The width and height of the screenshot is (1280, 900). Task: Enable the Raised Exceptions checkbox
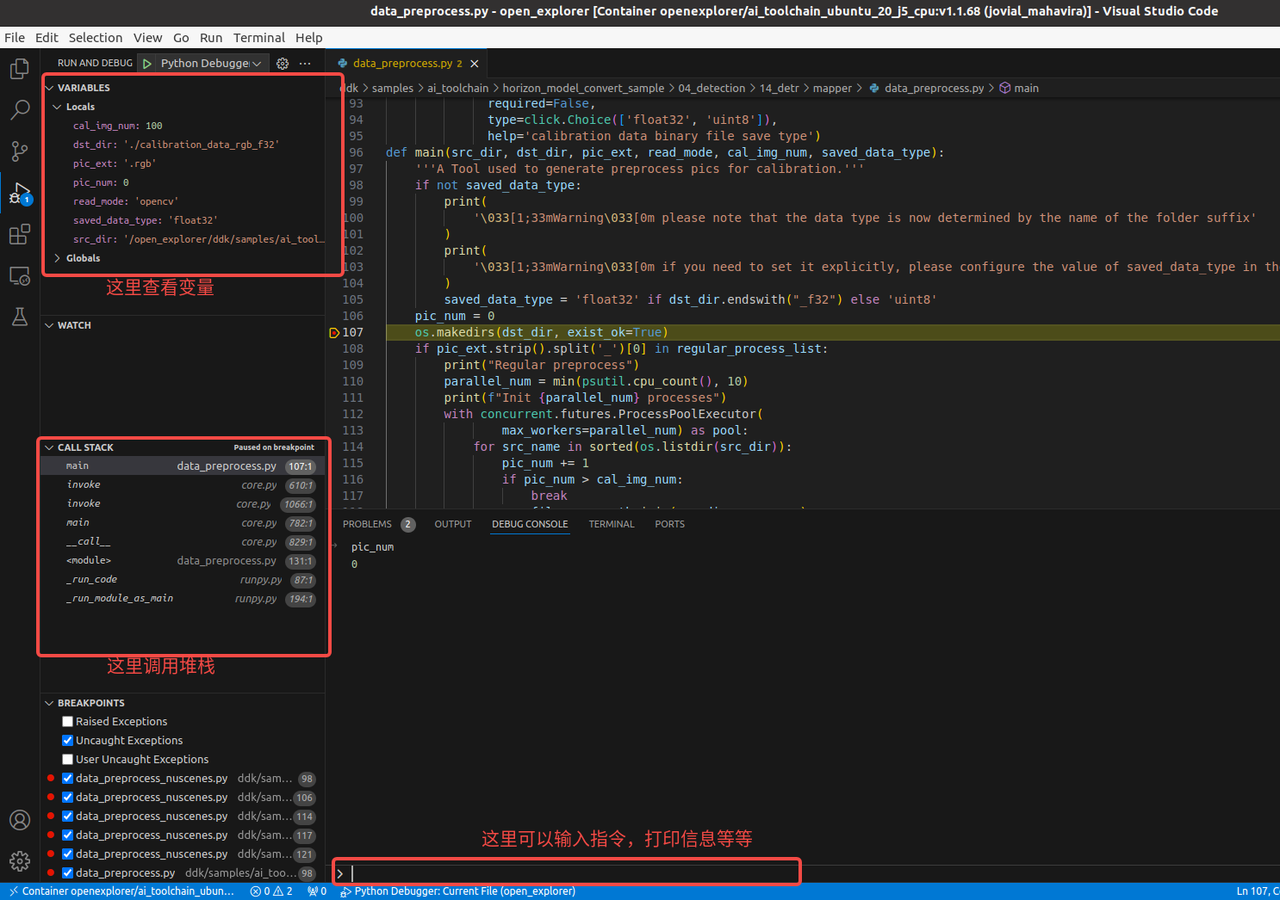(68, 721)
